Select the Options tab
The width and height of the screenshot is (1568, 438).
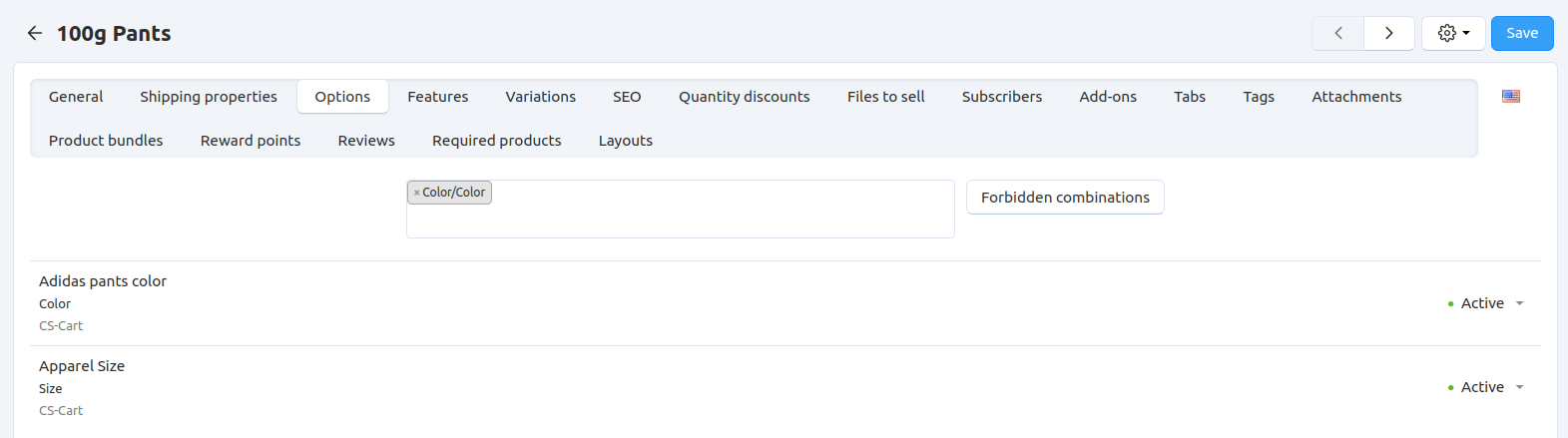tap(342, 97)
